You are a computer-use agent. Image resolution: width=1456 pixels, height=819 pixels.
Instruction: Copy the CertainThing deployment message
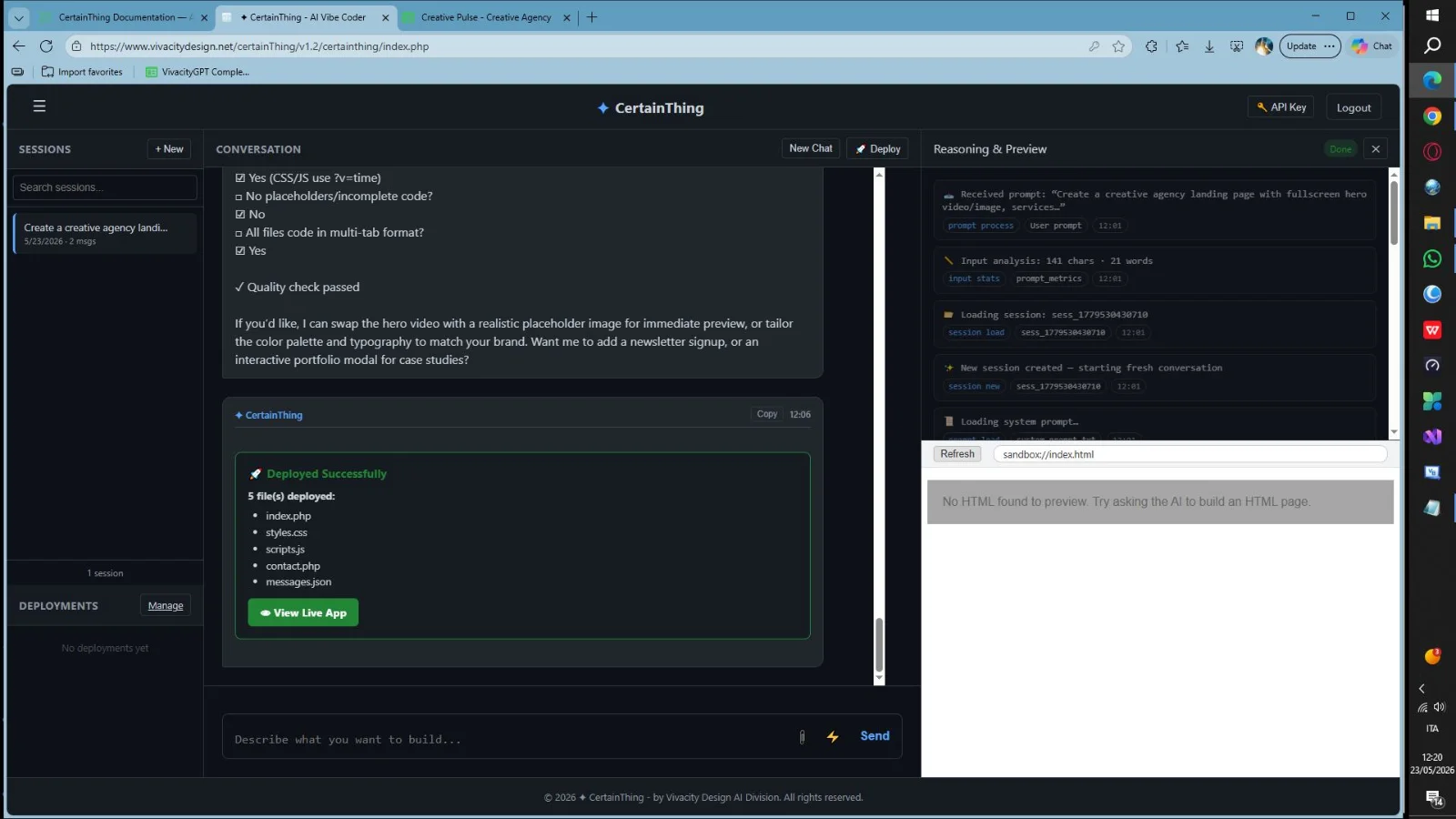click(x=767, y=414)
